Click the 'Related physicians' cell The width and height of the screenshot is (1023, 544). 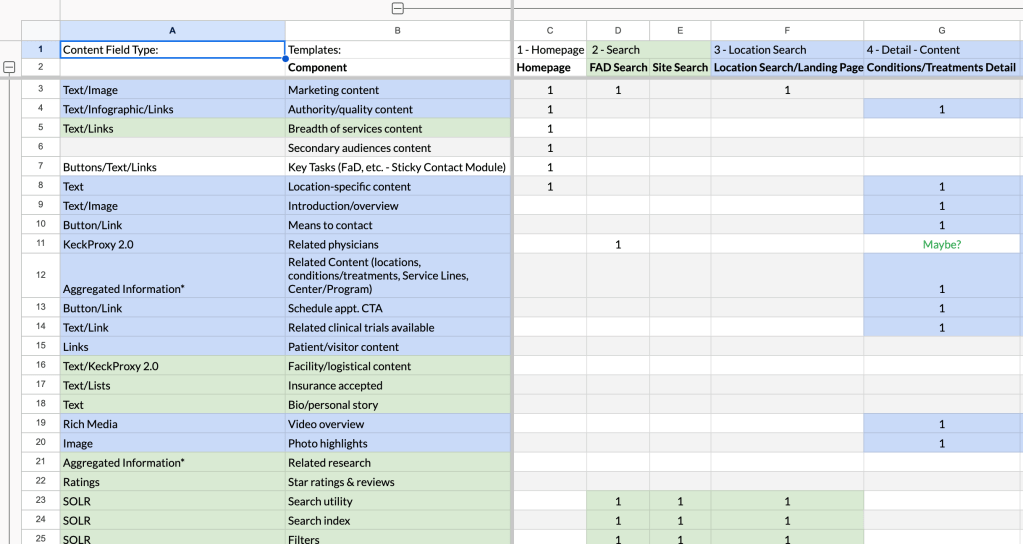pyautogui.click(x=397, y=244)
